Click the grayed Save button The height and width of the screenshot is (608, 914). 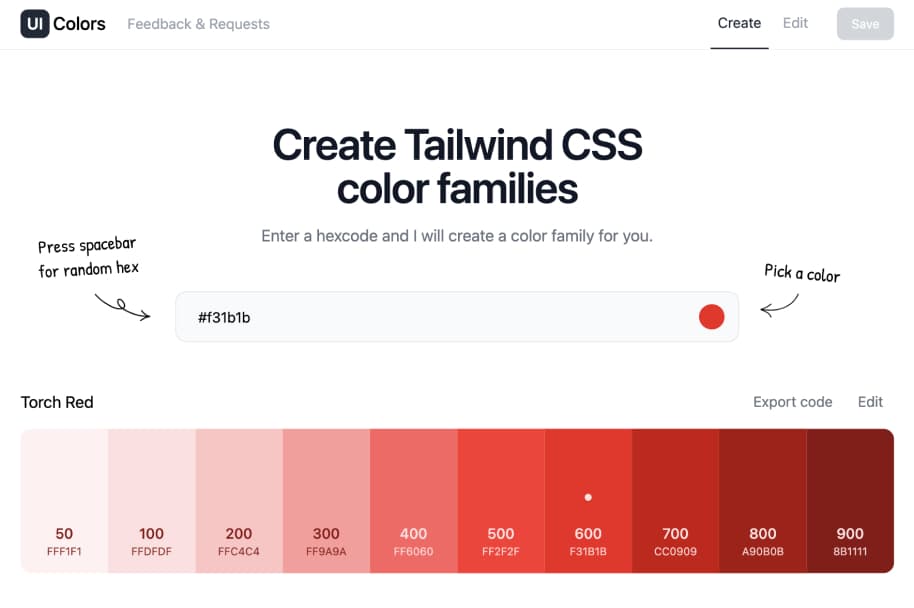pos(864,23)
